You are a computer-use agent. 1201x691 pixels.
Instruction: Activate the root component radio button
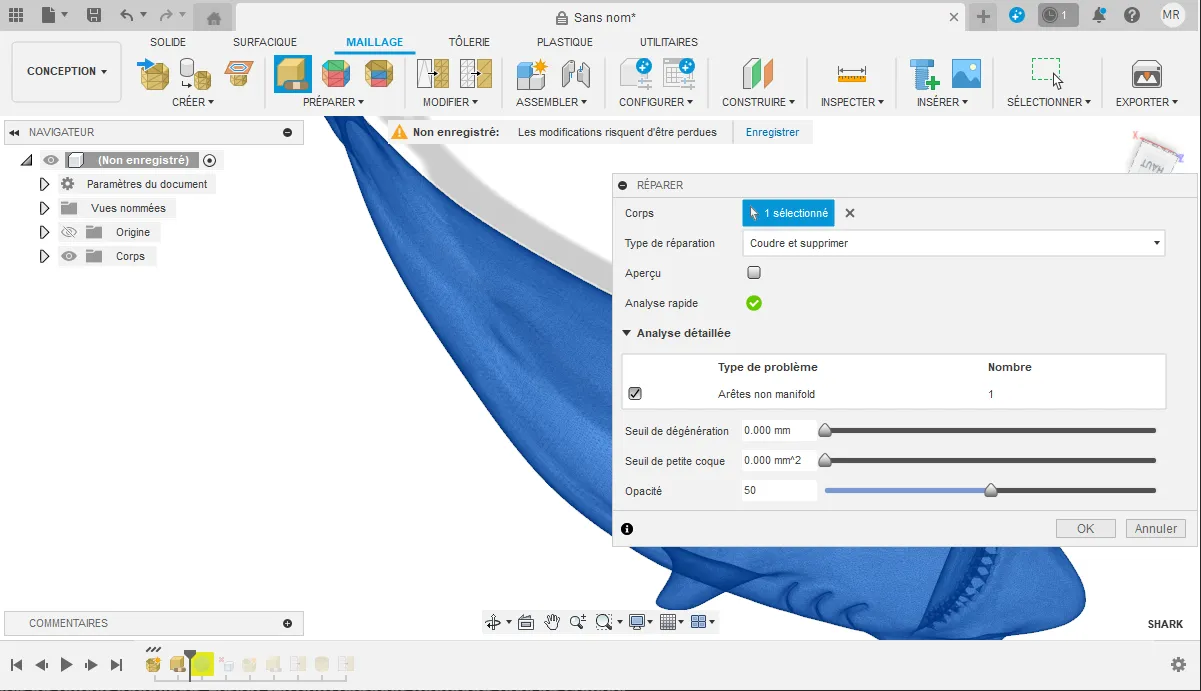click(x=209, y=160)
